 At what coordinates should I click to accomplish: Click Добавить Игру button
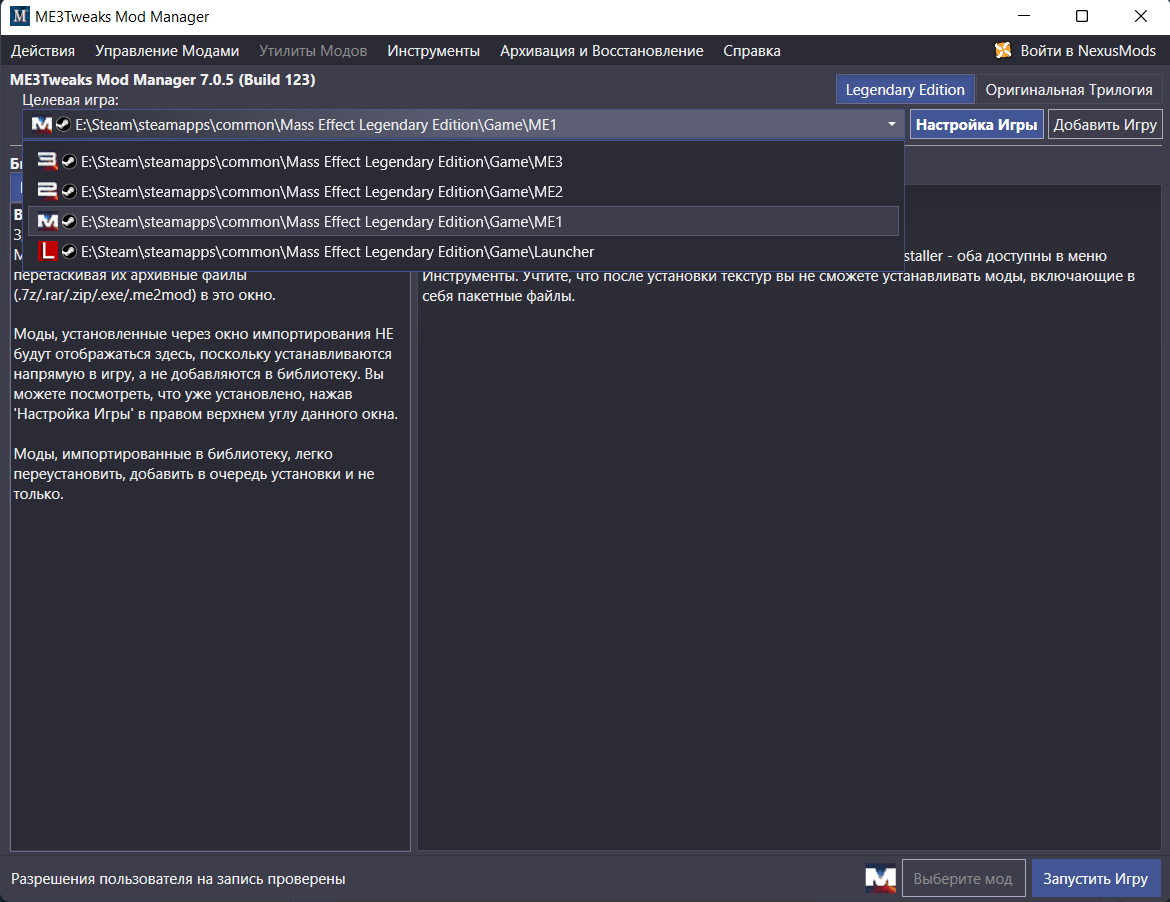[x=1104, y=125]
